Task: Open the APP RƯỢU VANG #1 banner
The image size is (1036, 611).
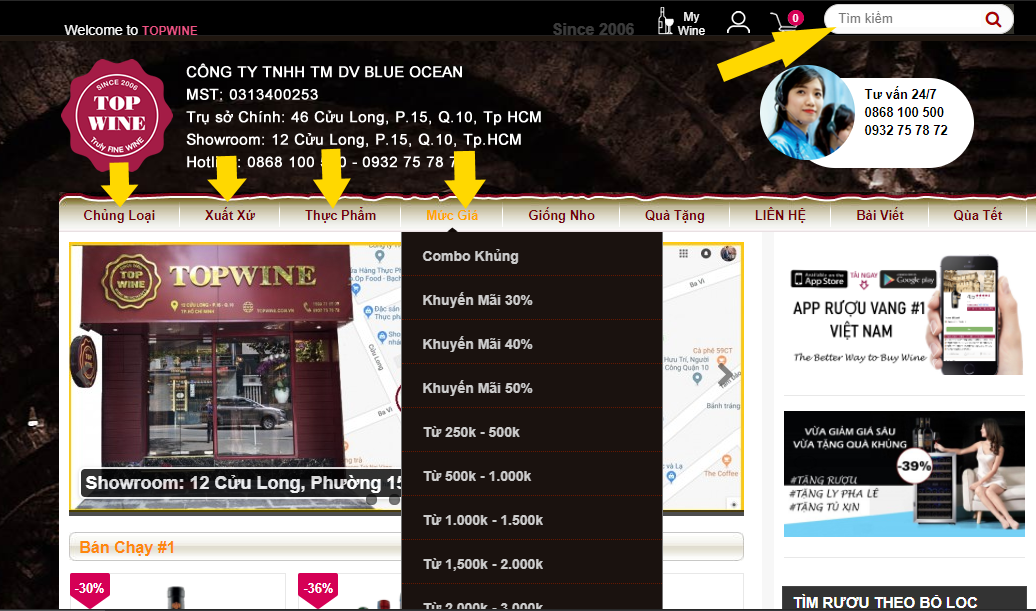Action: [x=904, y=315]
